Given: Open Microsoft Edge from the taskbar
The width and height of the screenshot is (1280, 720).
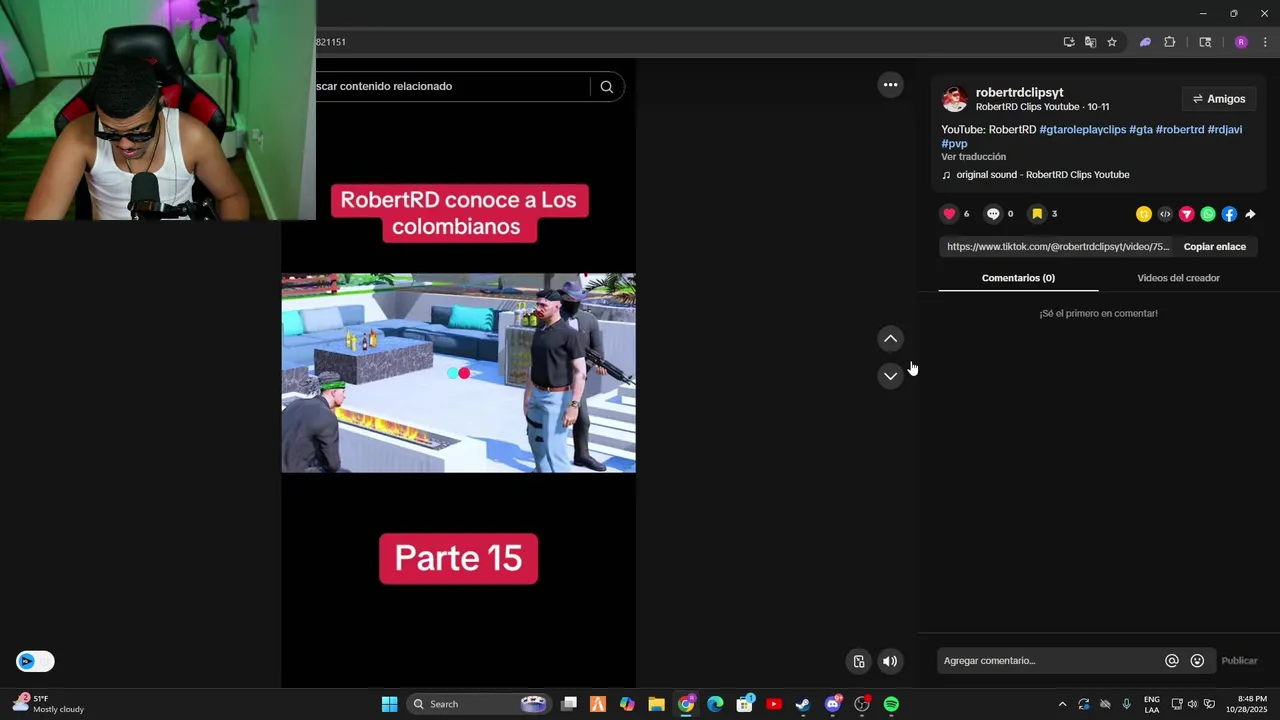Looking at the screenshot, I should [715, 704].
